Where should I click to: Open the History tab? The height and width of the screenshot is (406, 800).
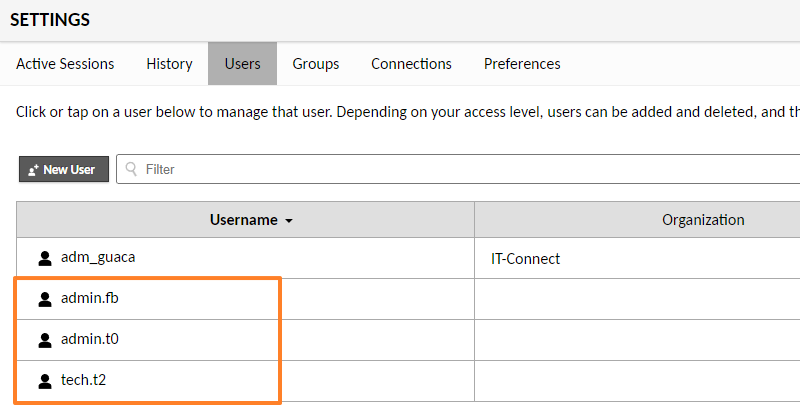tap(169, 64)
